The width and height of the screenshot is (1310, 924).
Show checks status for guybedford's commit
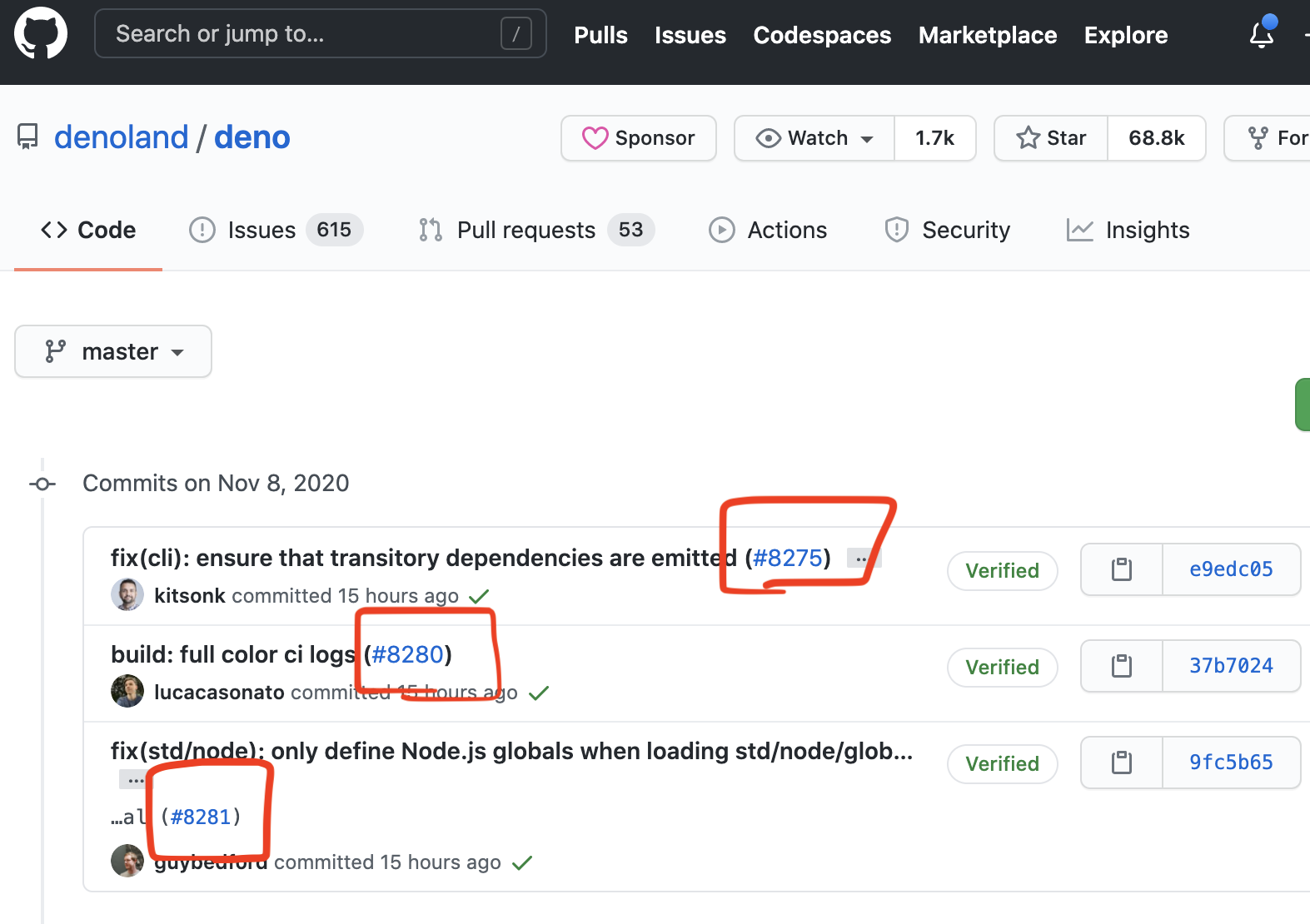522,862
